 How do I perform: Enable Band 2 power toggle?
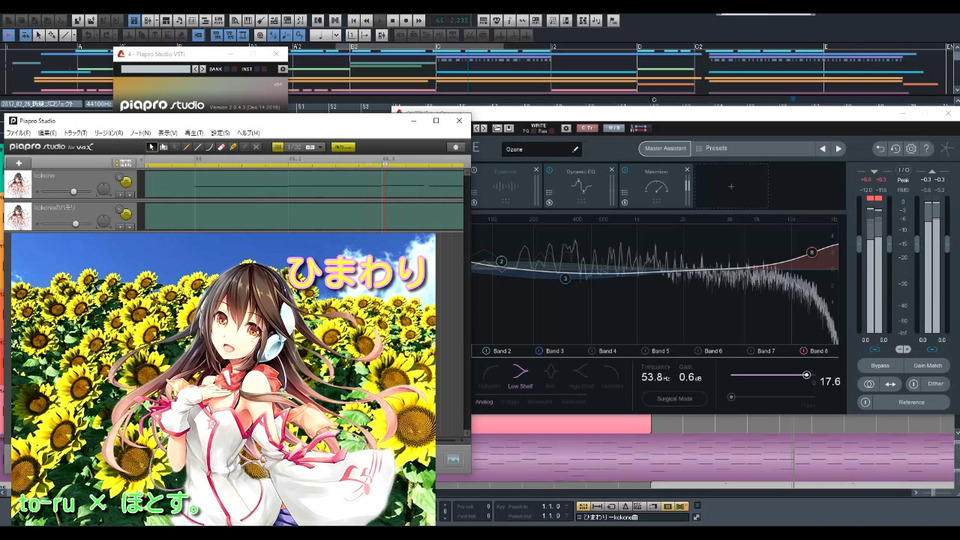[x=486, y=351]
